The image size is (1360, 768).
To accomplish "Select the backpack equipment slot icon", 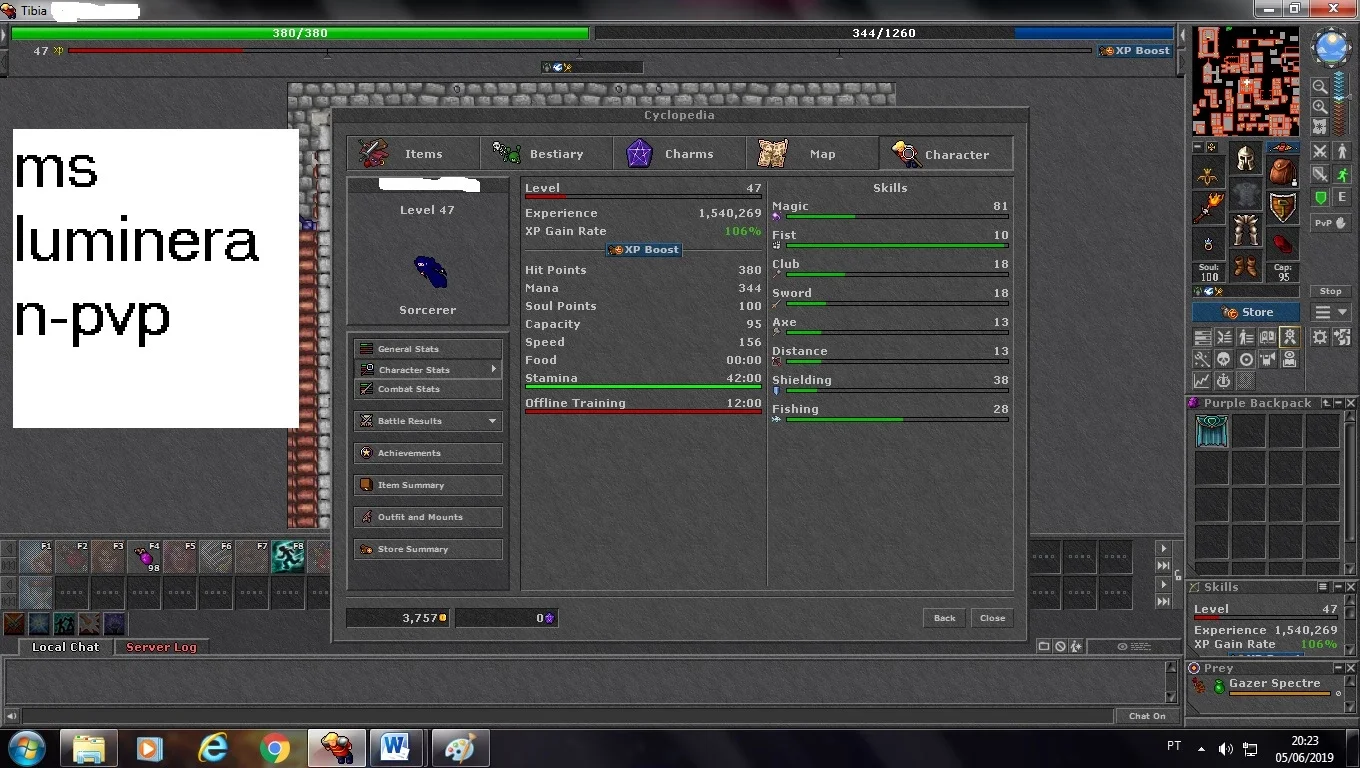I will [1282, 171].
